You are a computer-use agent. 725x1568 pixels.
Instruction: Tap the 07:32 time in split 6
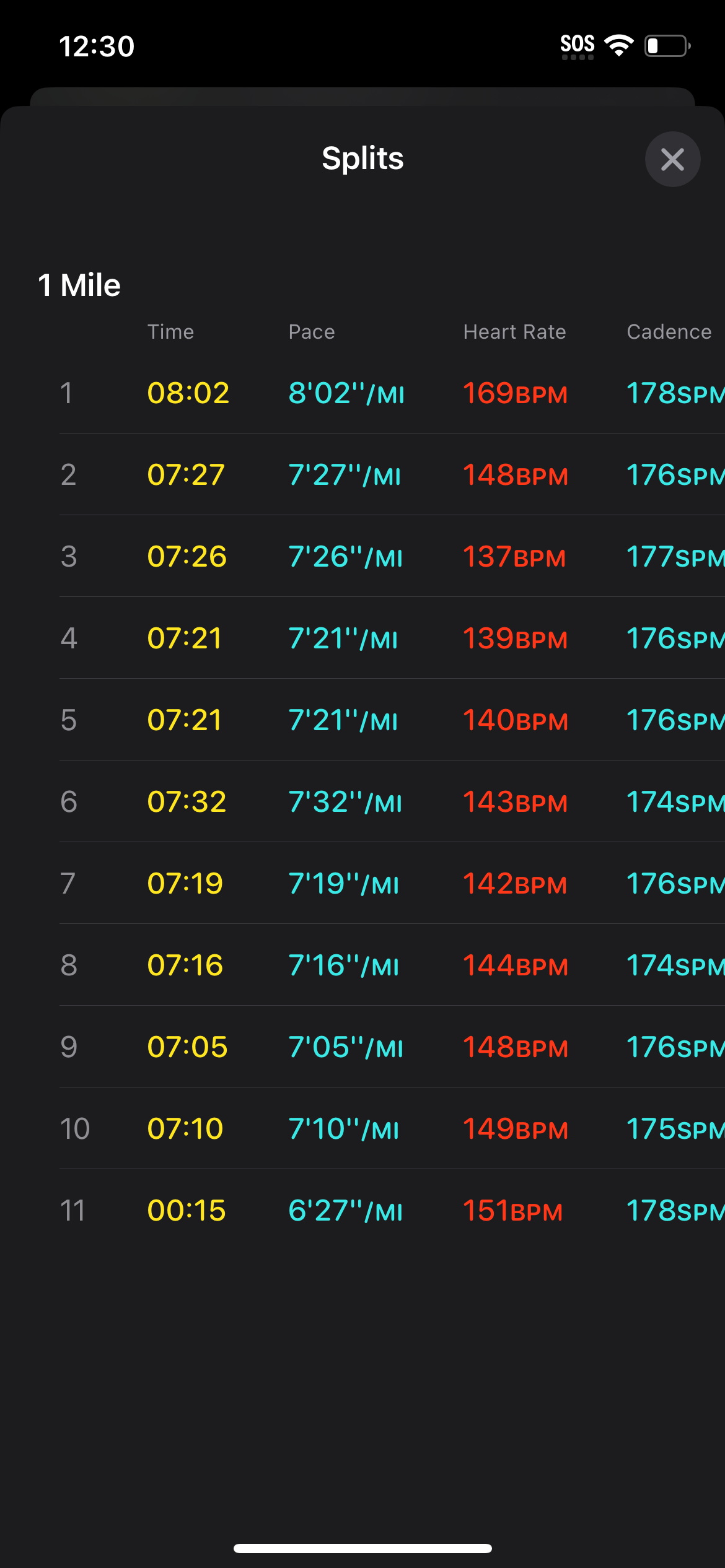187,802
